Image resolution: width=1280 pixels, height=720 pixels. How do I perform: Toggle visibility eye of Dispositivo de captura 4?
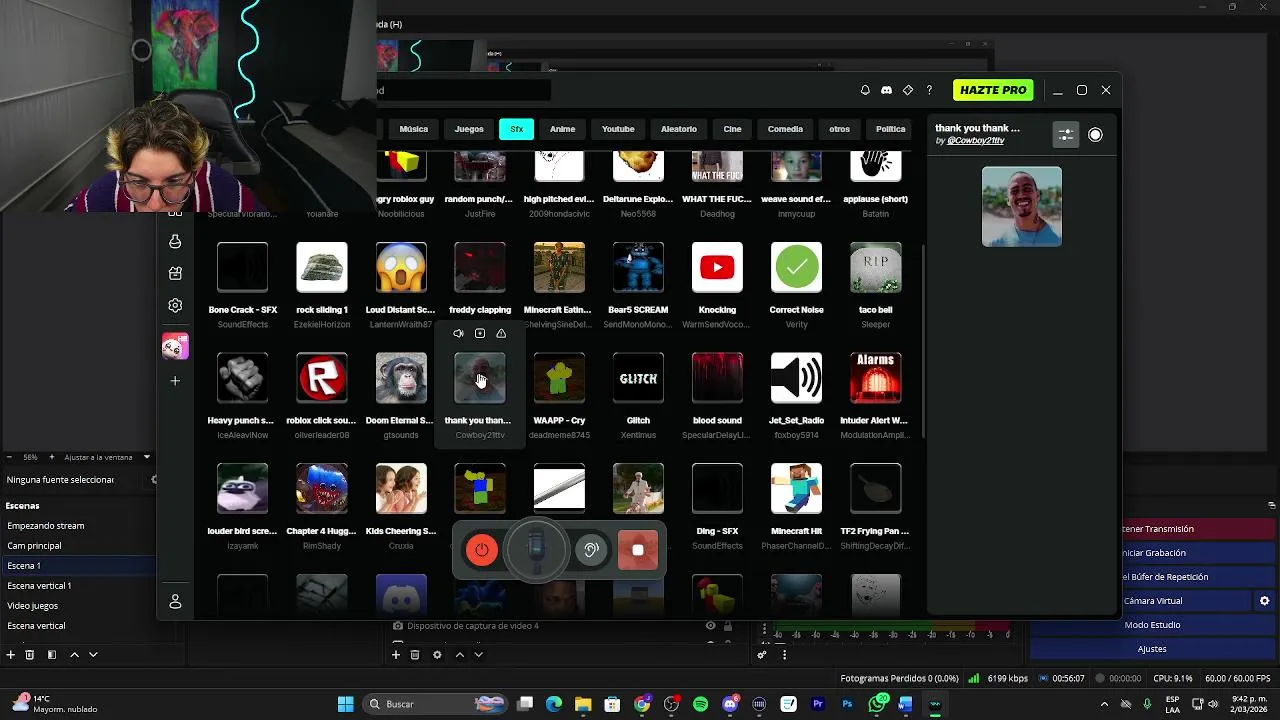point(711,626)
